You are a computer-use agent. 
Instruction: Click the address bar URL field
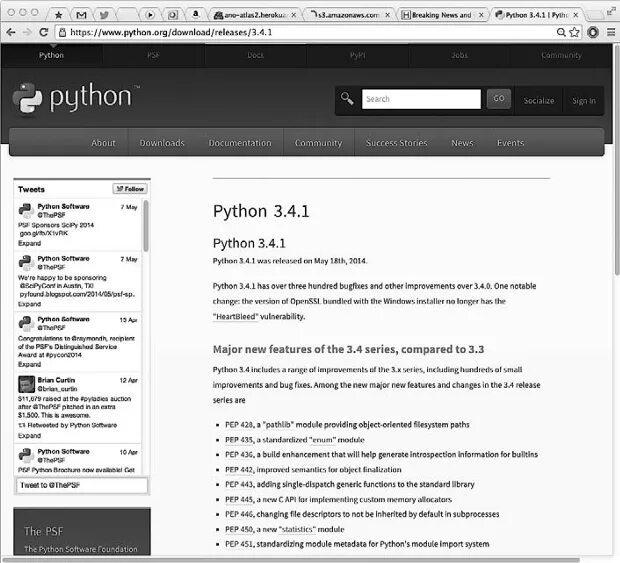tap(308, 32)
